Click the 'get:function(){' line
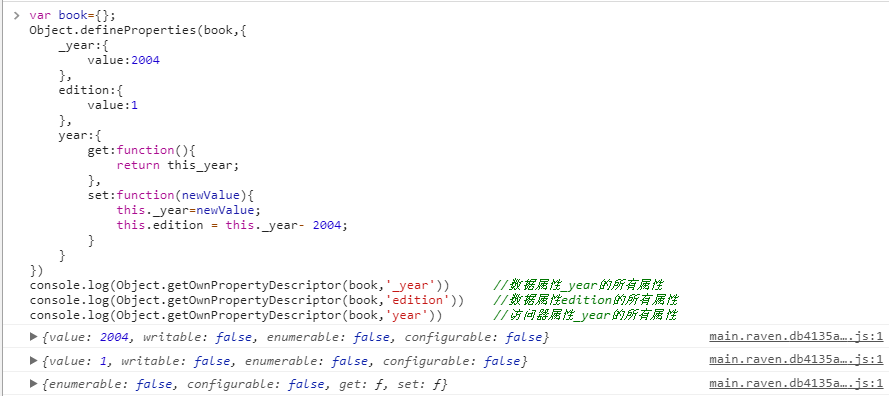The height and width of the screenshot is (396, 889). point(142,150)
